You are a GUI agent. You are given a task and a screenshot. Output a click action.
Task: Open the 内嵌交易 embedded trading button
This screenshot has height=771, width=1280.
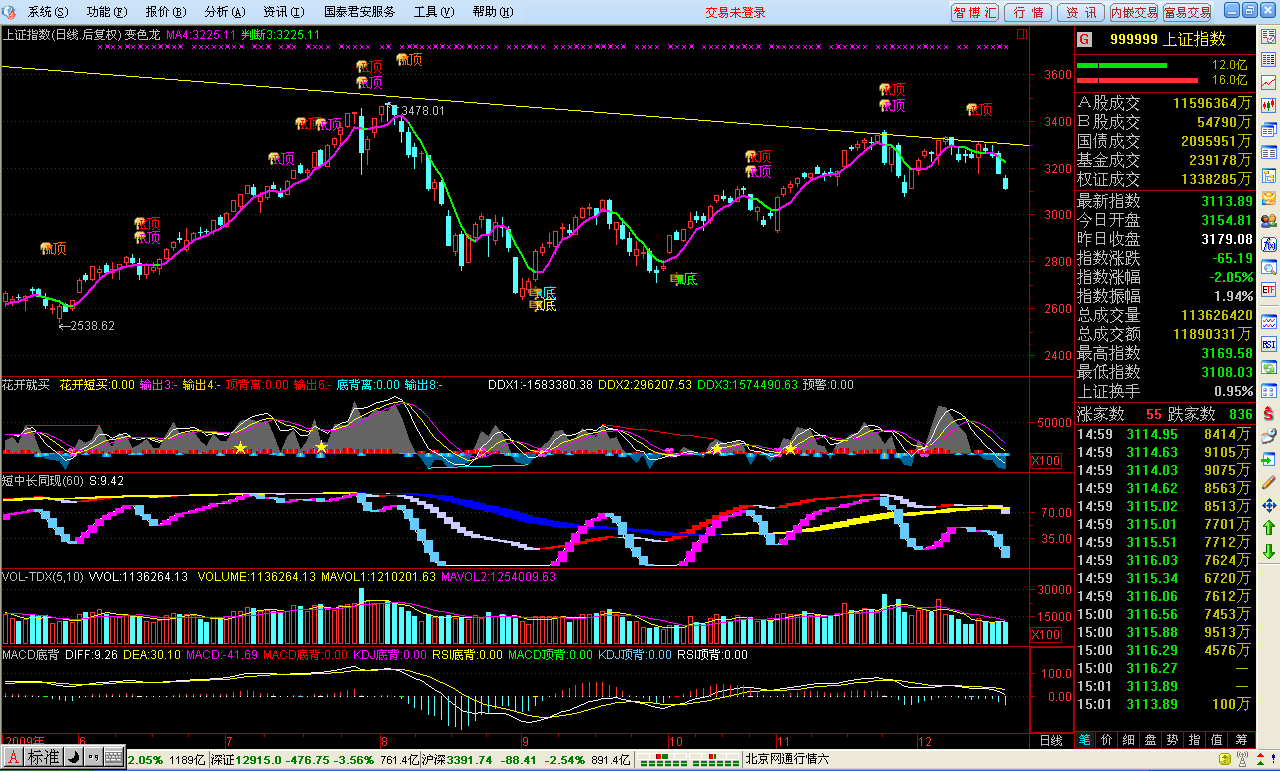coord(1134,12)
